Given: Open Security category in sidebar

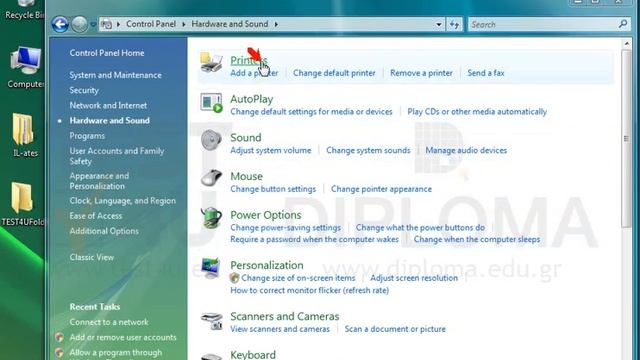Looking at the screenshot, I should pos(84,90).
